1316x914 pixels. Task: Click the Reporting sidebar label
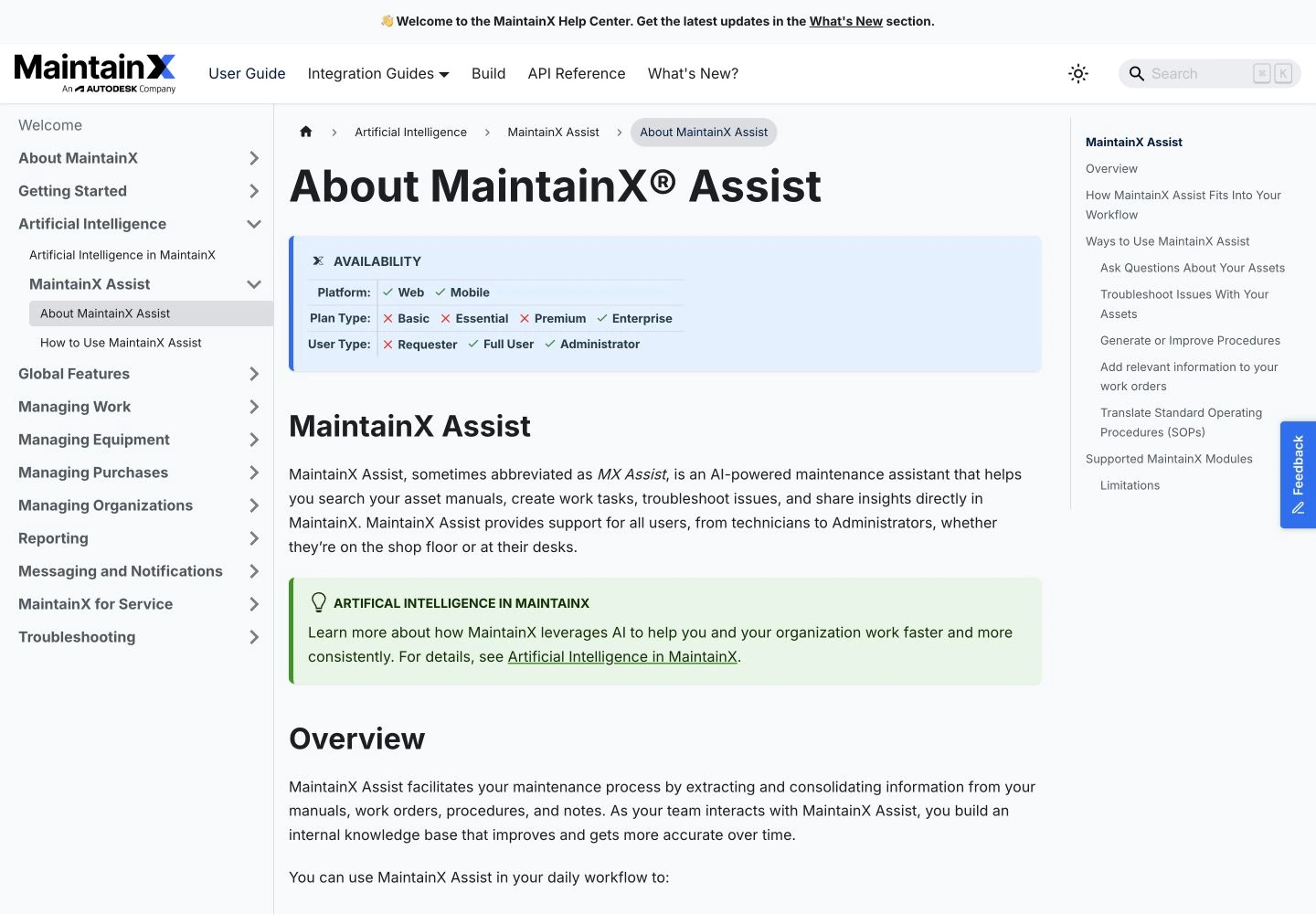pos(53,538)
